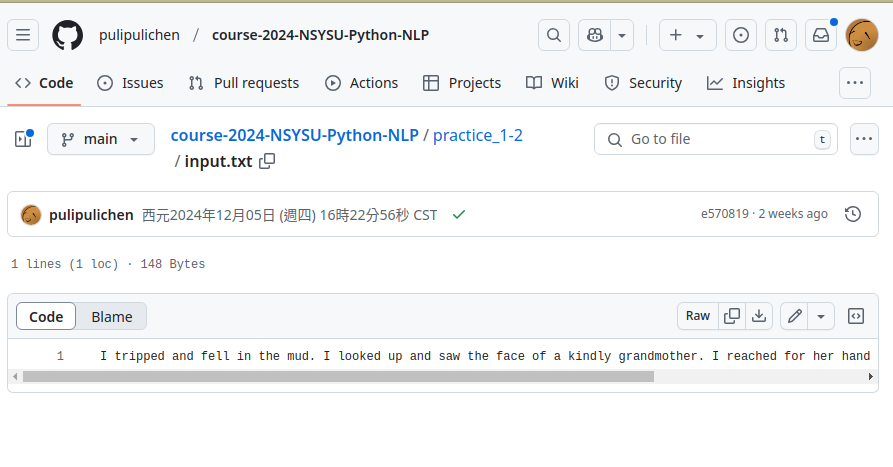The image size is (893, 467).
Task: Open the notifications inbox
Action: 821,35
